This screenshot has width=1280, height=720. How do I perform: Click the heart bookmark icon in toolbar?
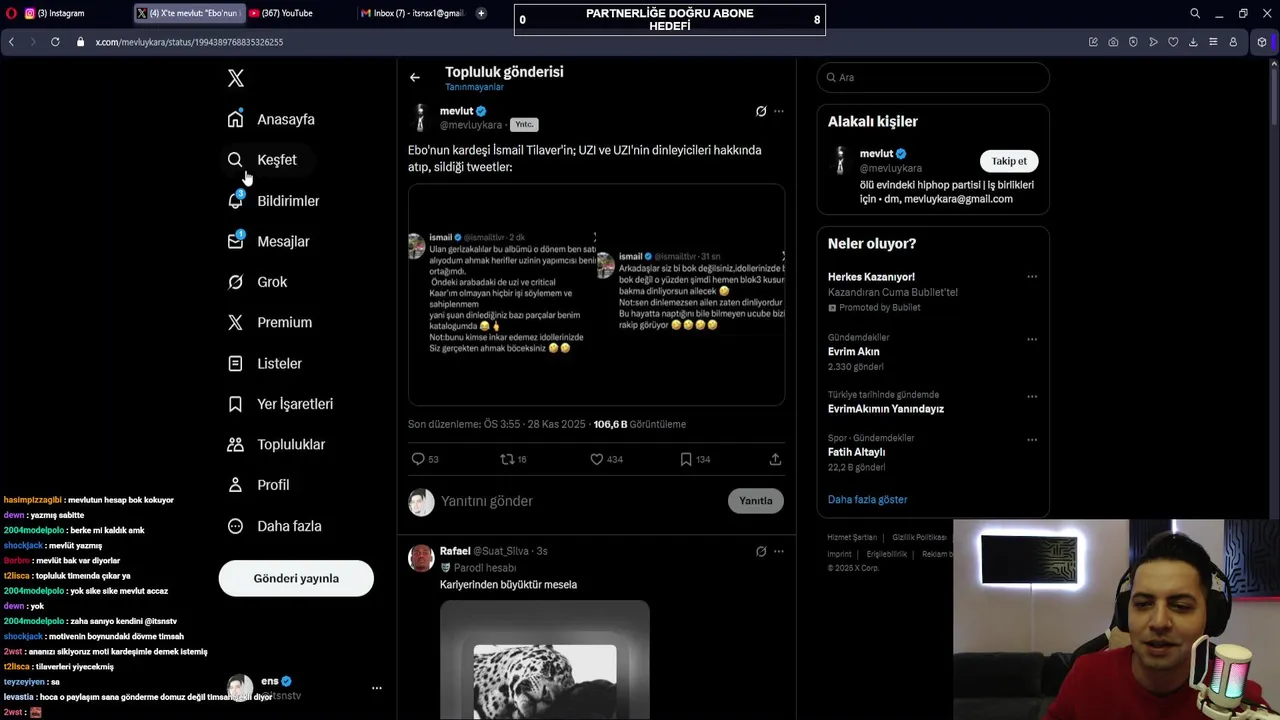click(x=1173, y=42)
